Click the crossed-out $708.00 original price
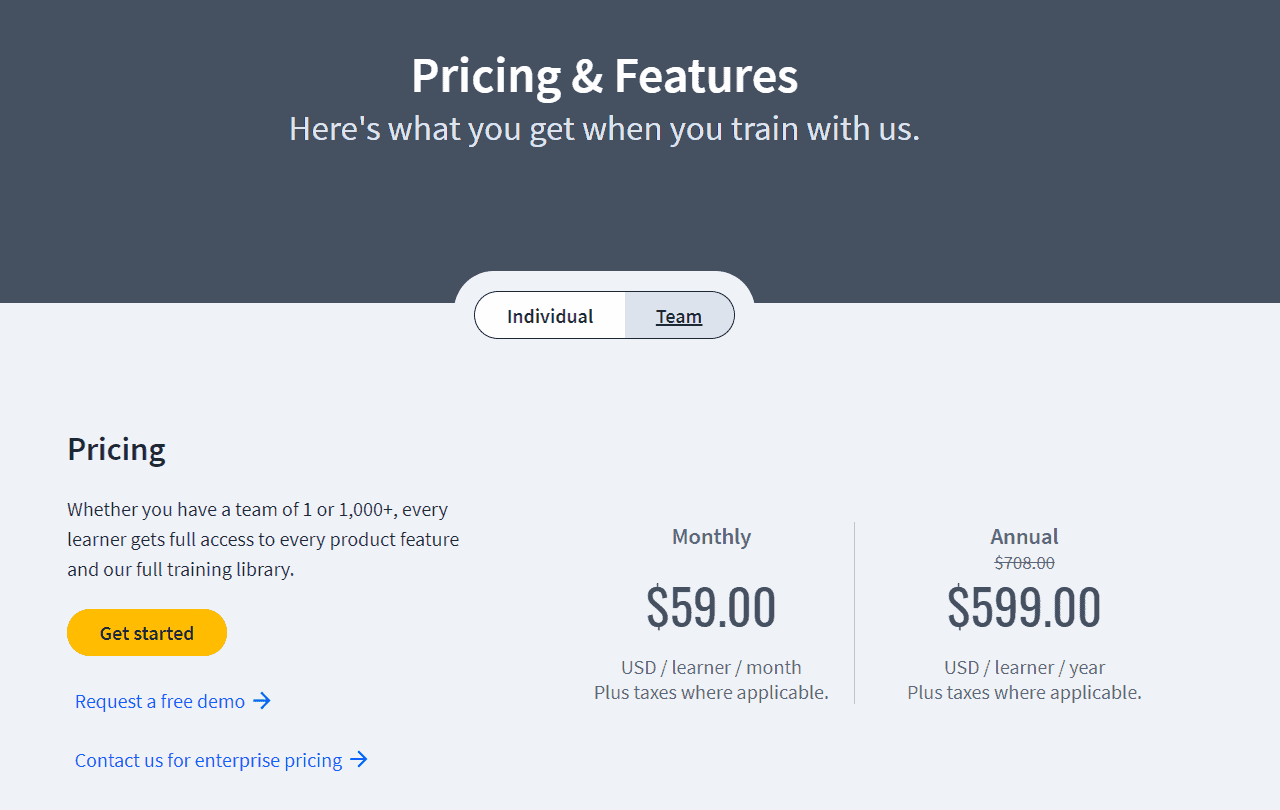The image size is (1280, 810). click(x=1024, y=562)
